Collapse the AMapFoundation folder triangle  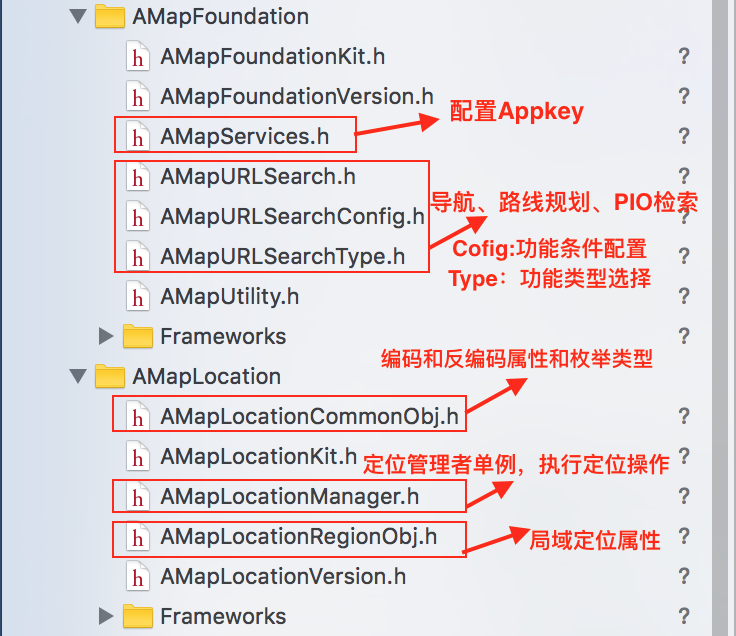tap(78, 16)
